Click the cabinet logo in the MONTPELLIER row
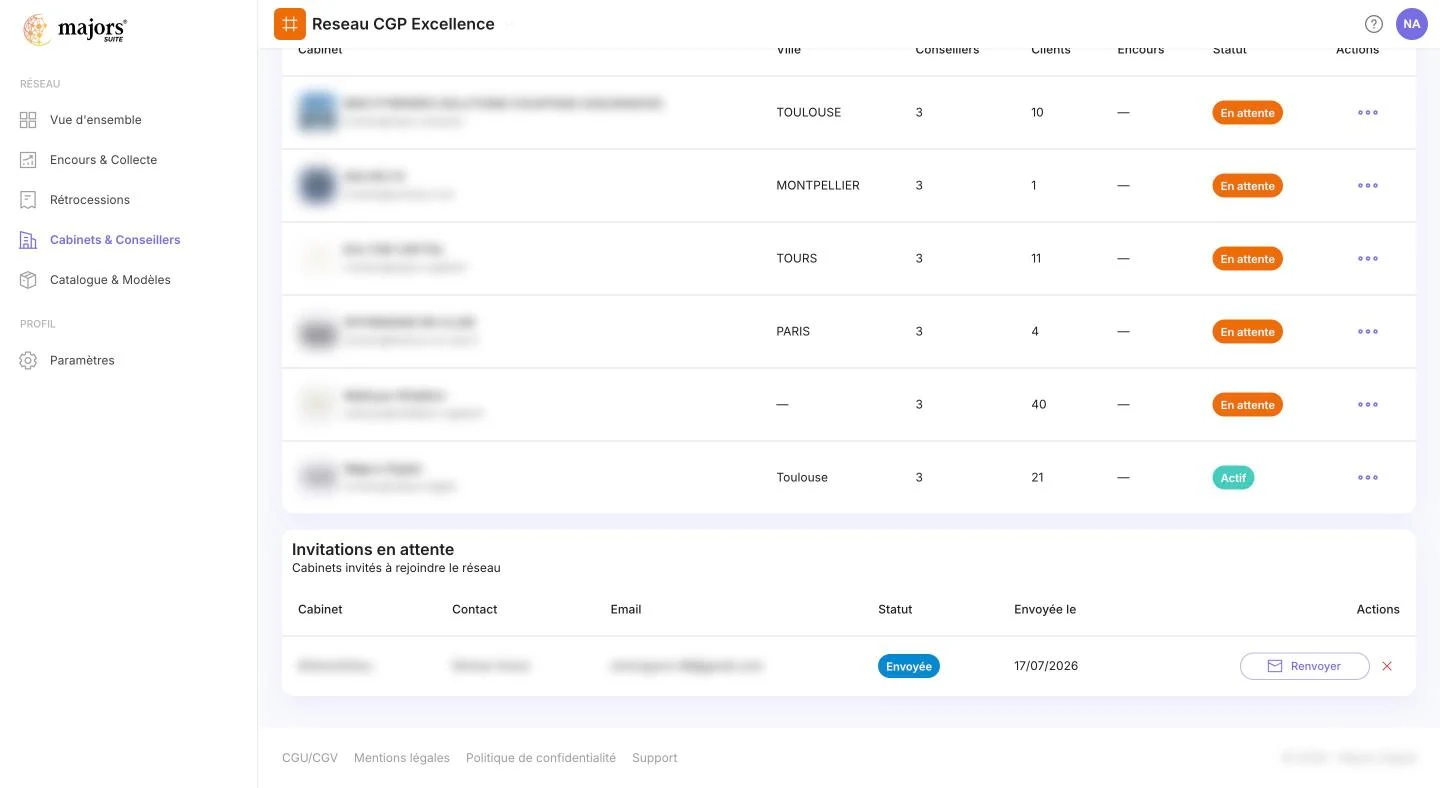This screenshot has width=1440, height=788. (318, 185)
